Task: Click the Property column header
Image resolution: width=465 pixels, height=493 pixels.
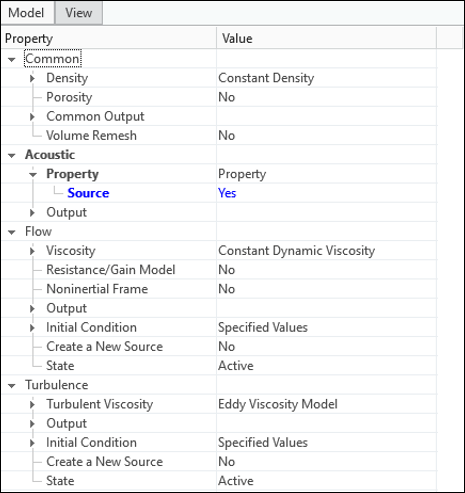Action: [109, 38]
